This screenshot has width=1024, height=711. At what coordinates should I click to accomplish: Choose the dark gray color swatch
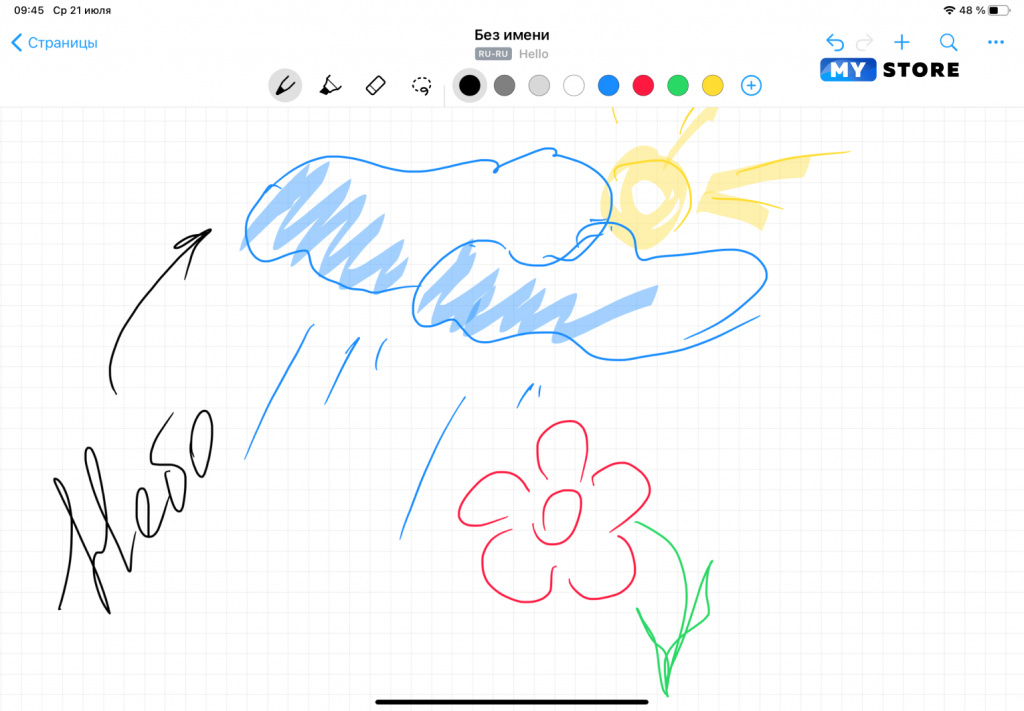[504, 86]
